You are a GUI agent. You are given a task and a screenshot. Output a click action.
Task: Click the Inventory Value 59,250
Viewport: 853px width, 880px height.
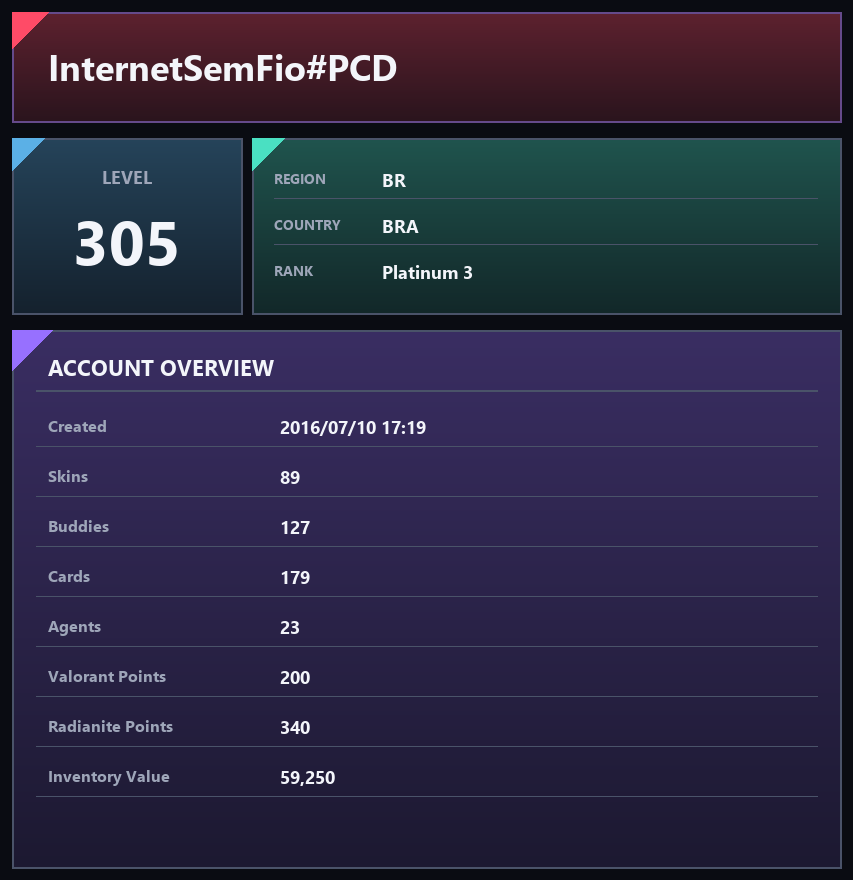tap(308, 777)
